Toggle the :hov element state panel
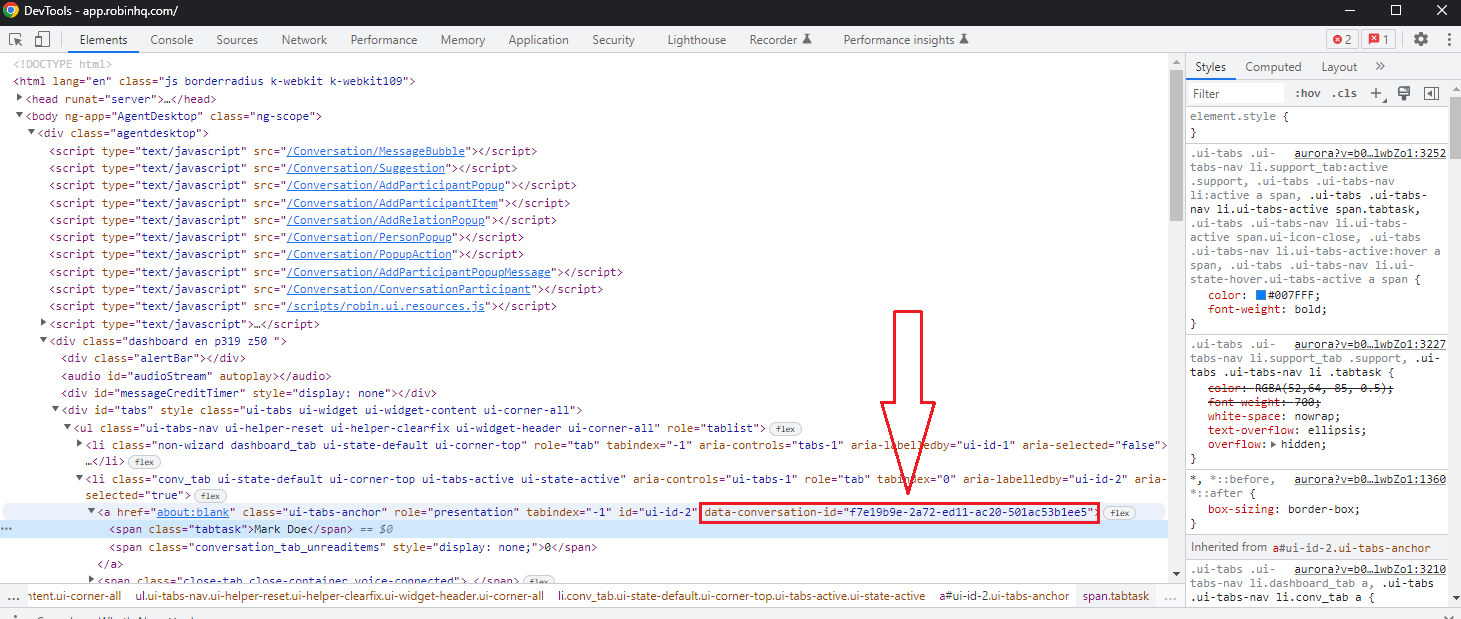Screen dimensions: 1461x619 click(1307, 93)
